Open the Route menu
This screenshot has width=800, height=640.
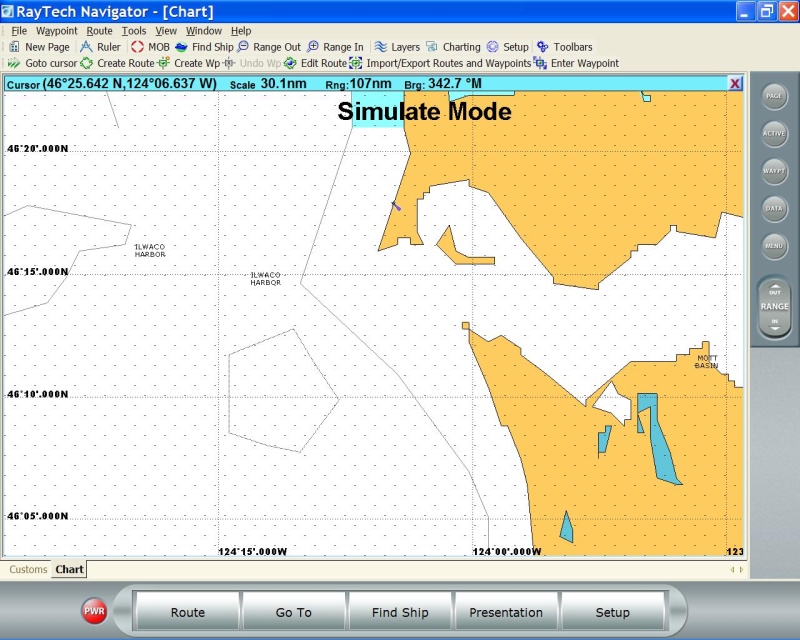pyautogui.click(x=99, y=31)
